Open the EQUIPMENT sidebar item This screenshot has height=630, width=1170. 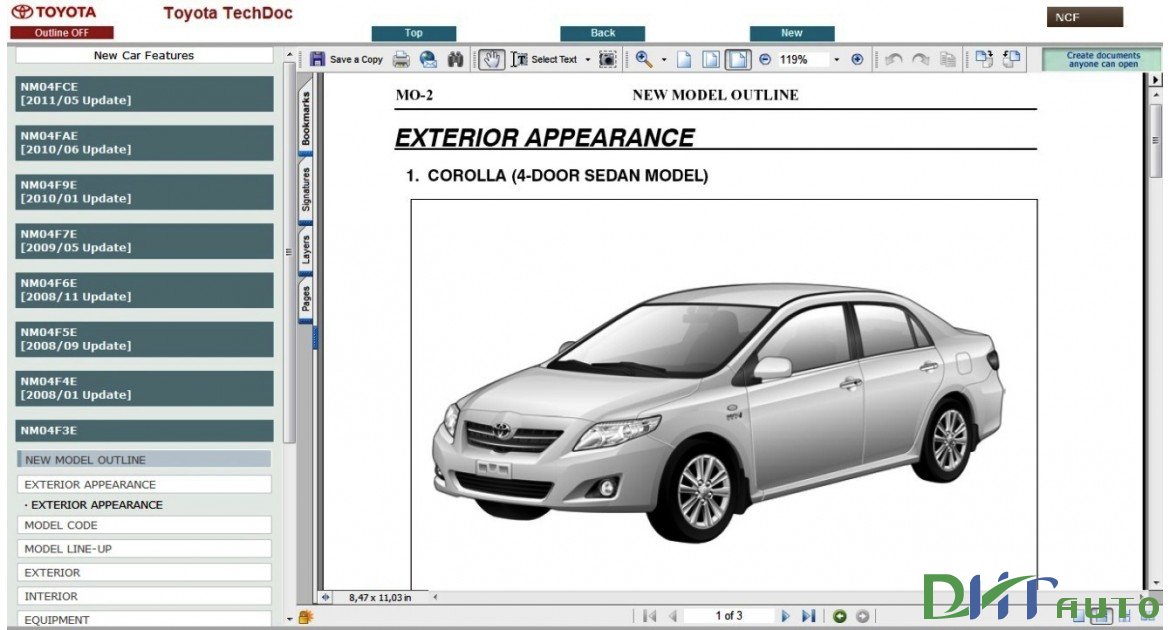click(x=144, y=620)
